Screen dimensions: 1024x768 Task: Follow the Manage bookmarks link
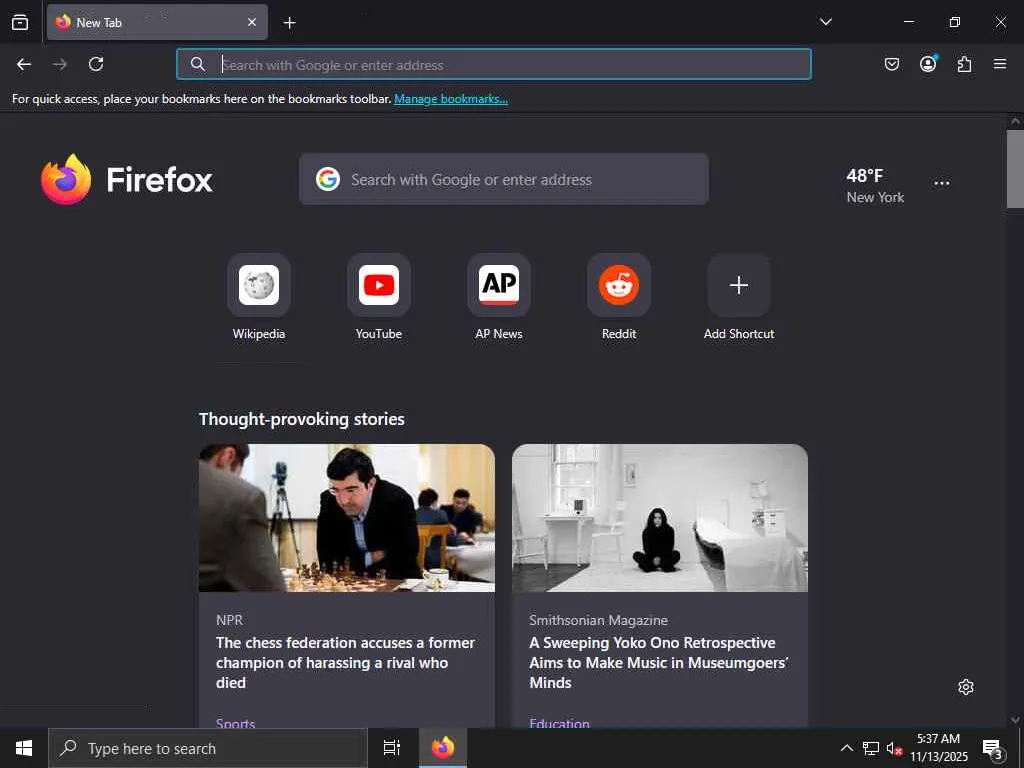click(451, 99)
